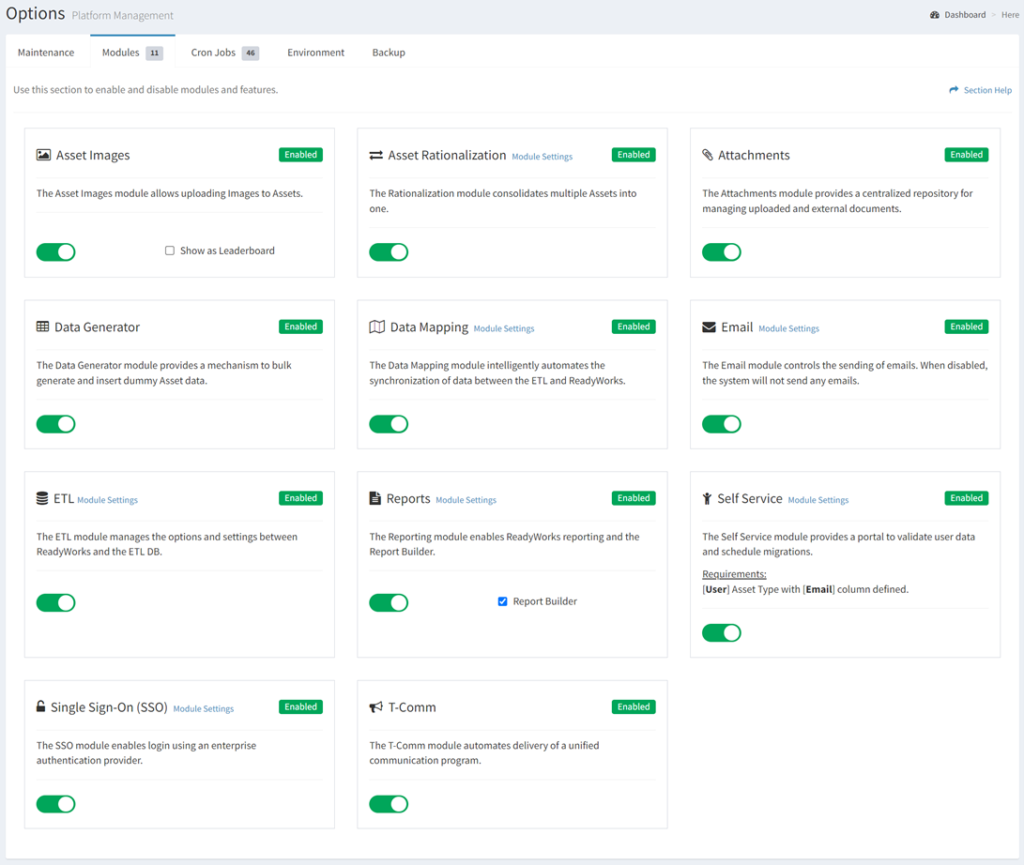The image size is (1024, 865).
Task: Open the Backup tab
Action: point(388,52)
